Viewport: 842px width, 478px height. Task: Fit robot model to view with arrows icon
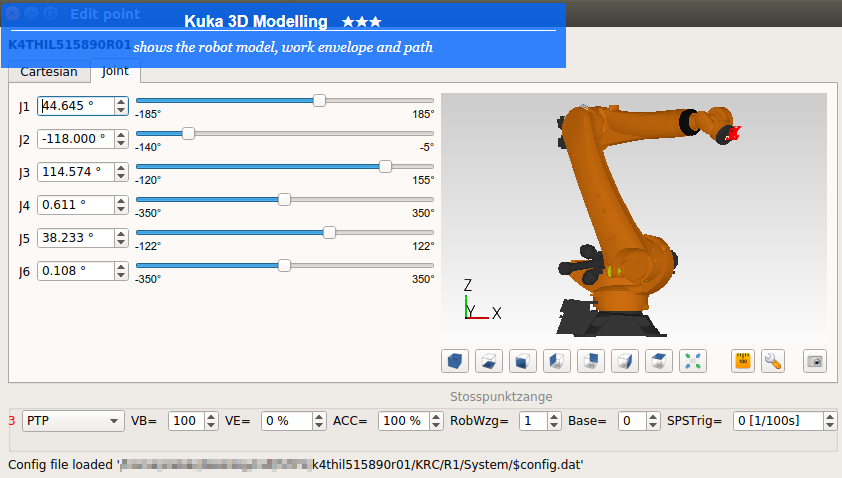pos(693,361)
